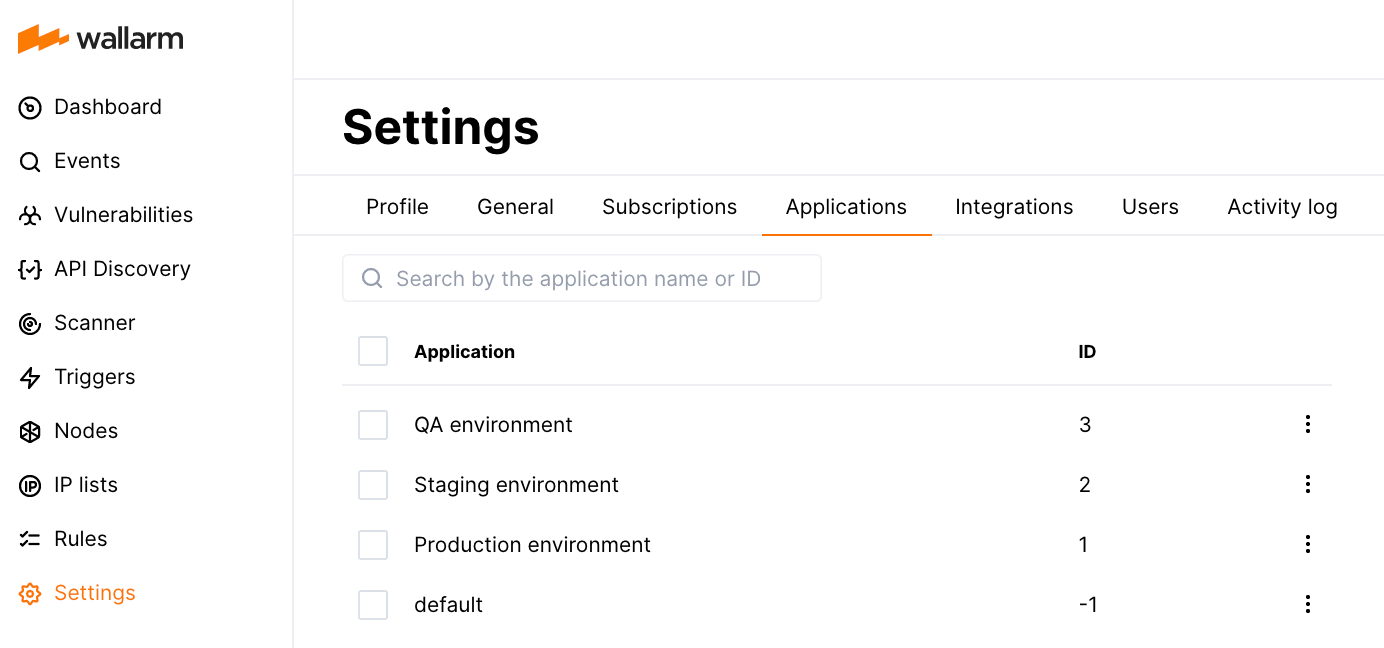Go to the Subscriptions tab

(669, 207)
